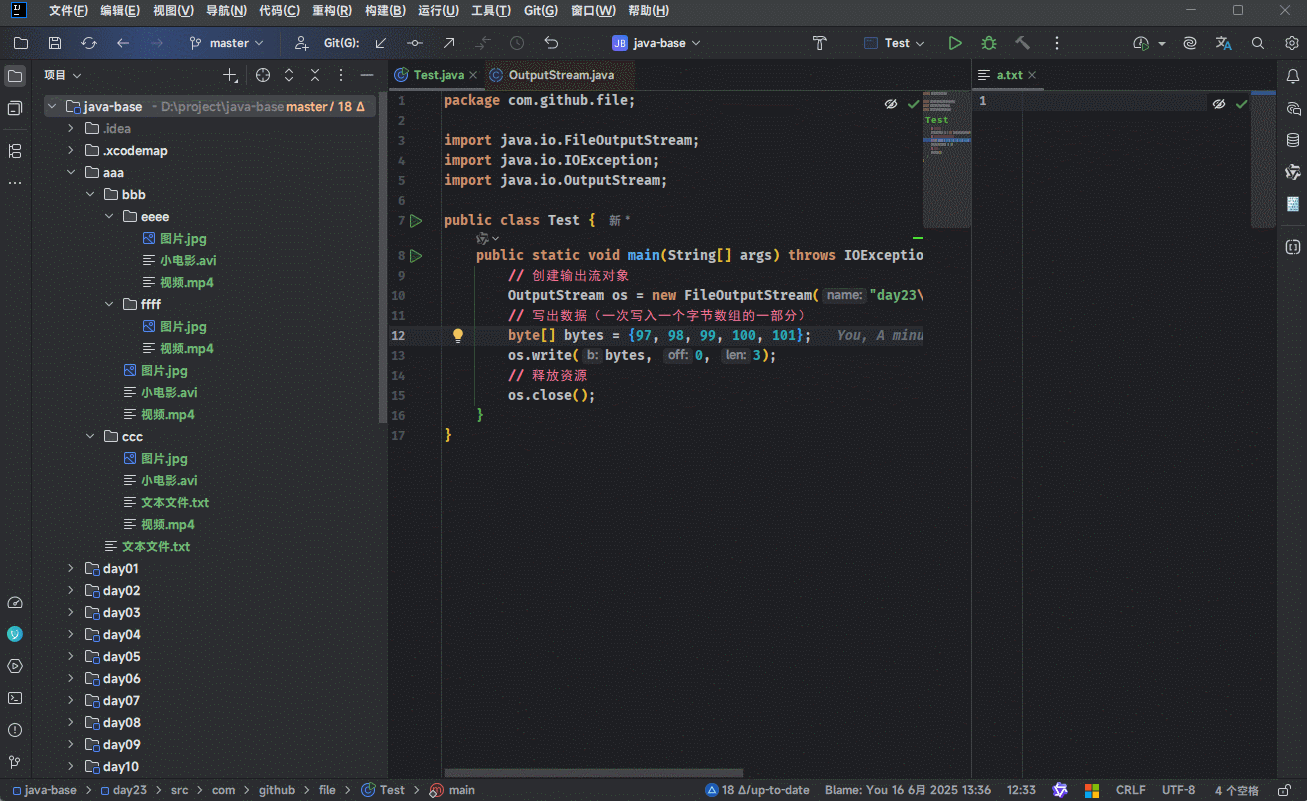Open the master branch dropdown
1307x801 pixels.
click(x=228, y=43)
